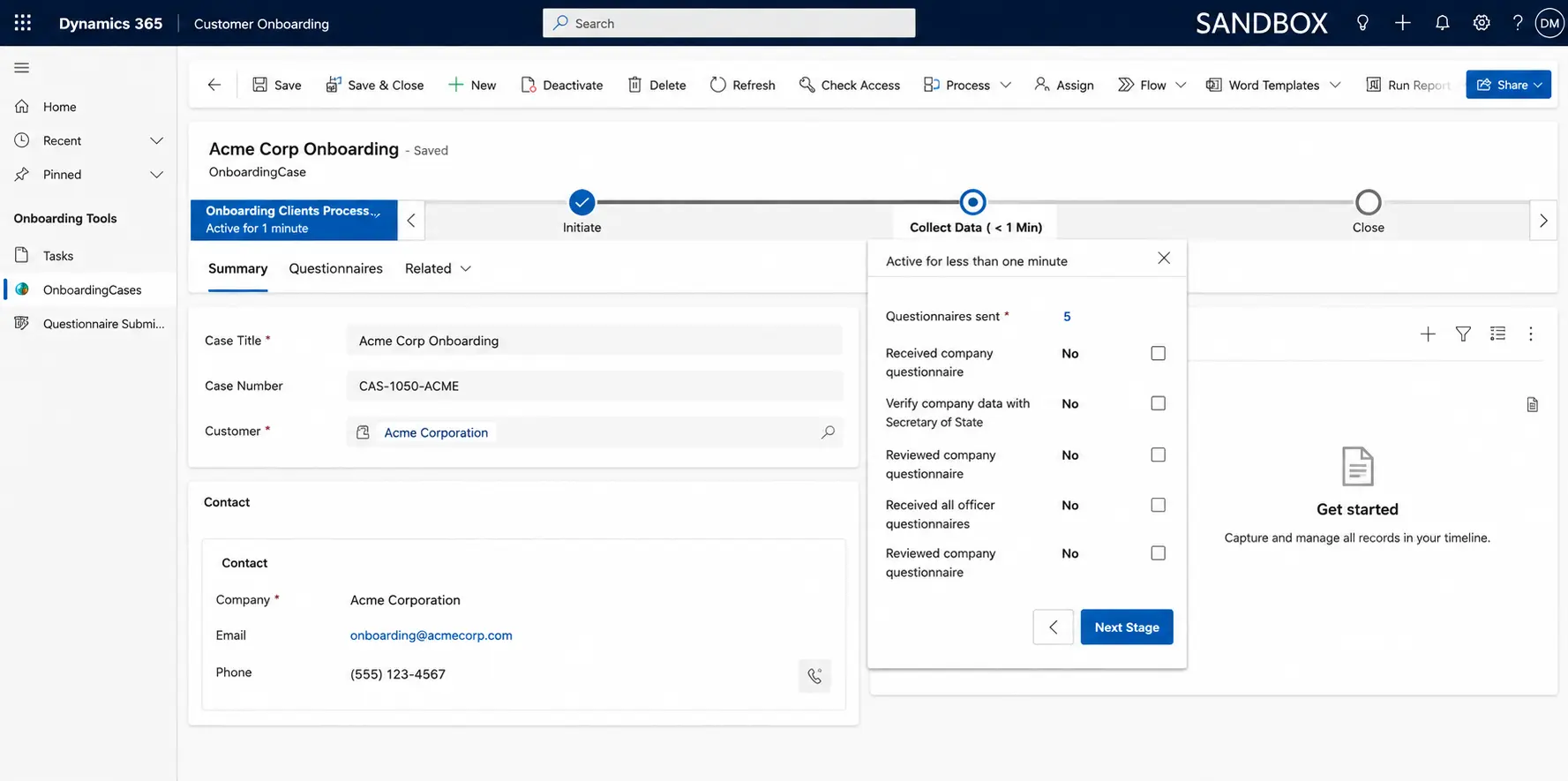Collapse the hamburger navigation menu
This screenshot has width=1568, height=781.
22,68
